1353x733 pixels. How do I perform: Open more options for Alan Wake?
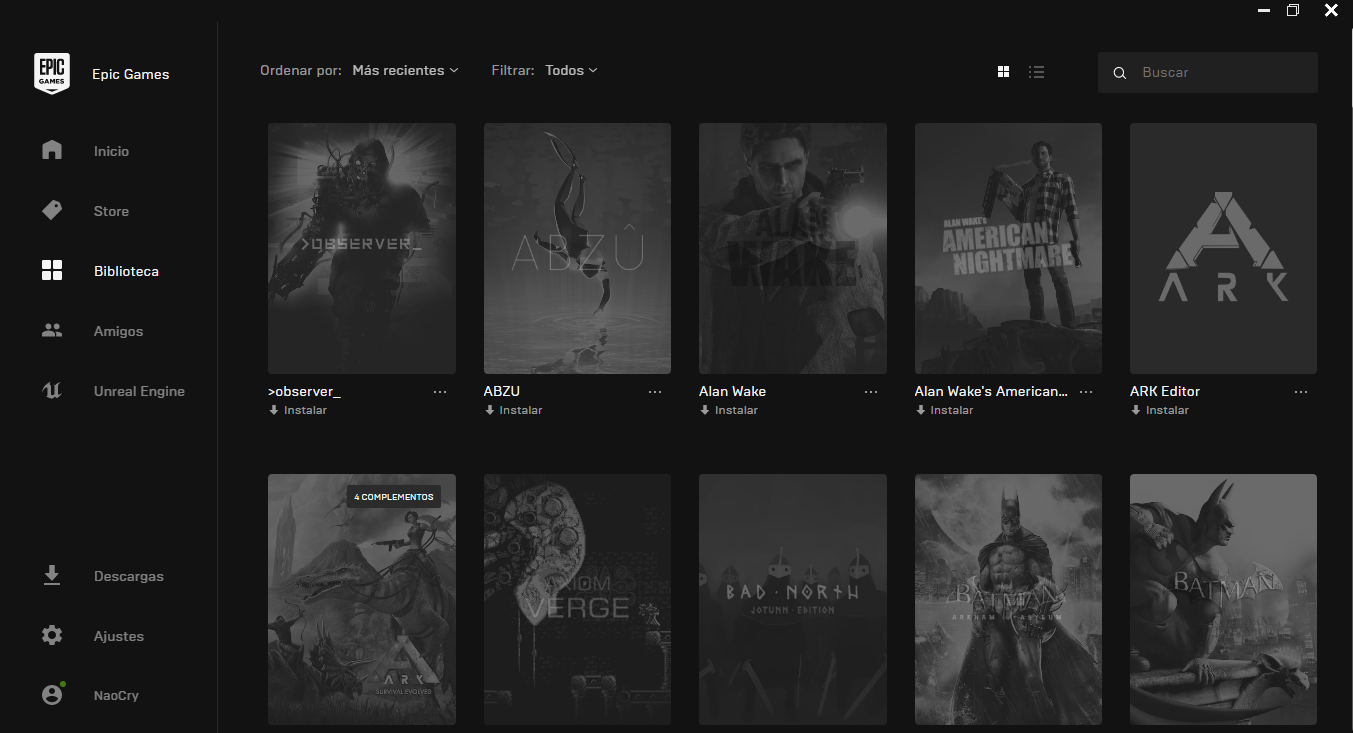(x=871, y=392)
